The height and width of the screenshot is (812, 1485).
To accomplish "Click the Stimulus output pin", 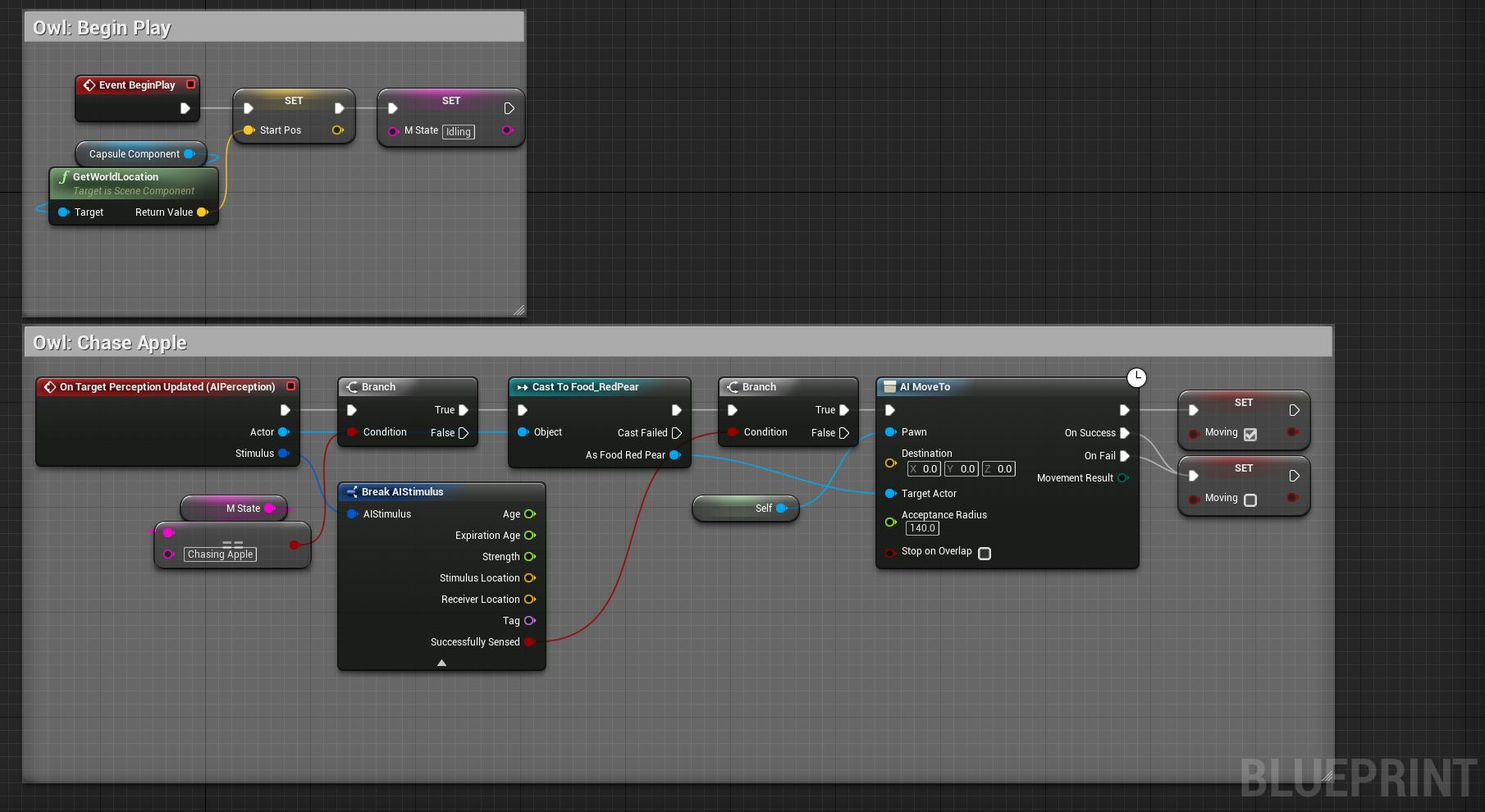I will click(284, 453).
